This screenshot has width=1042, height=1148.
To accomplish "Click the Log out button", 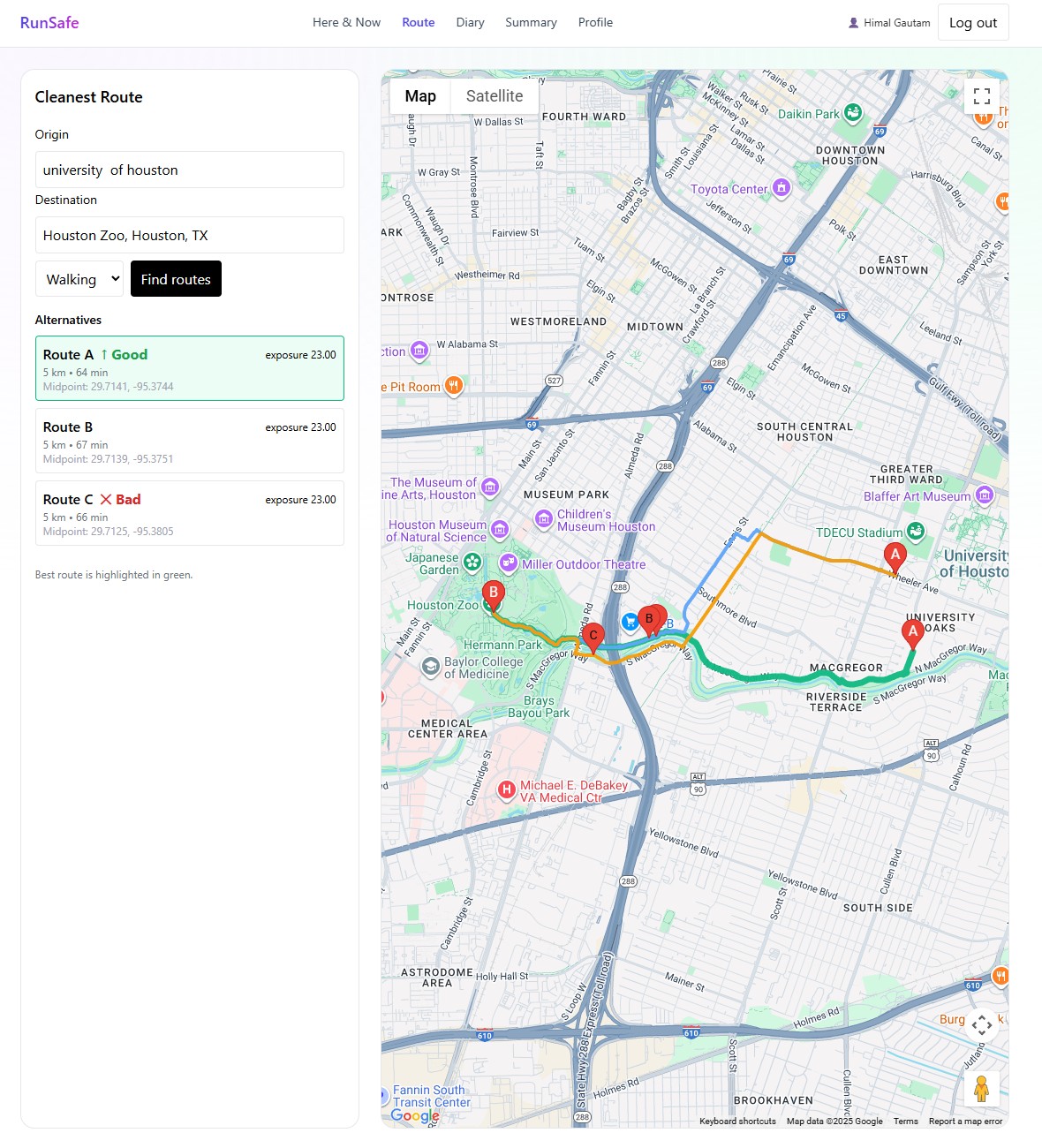I will coord(973,23).
